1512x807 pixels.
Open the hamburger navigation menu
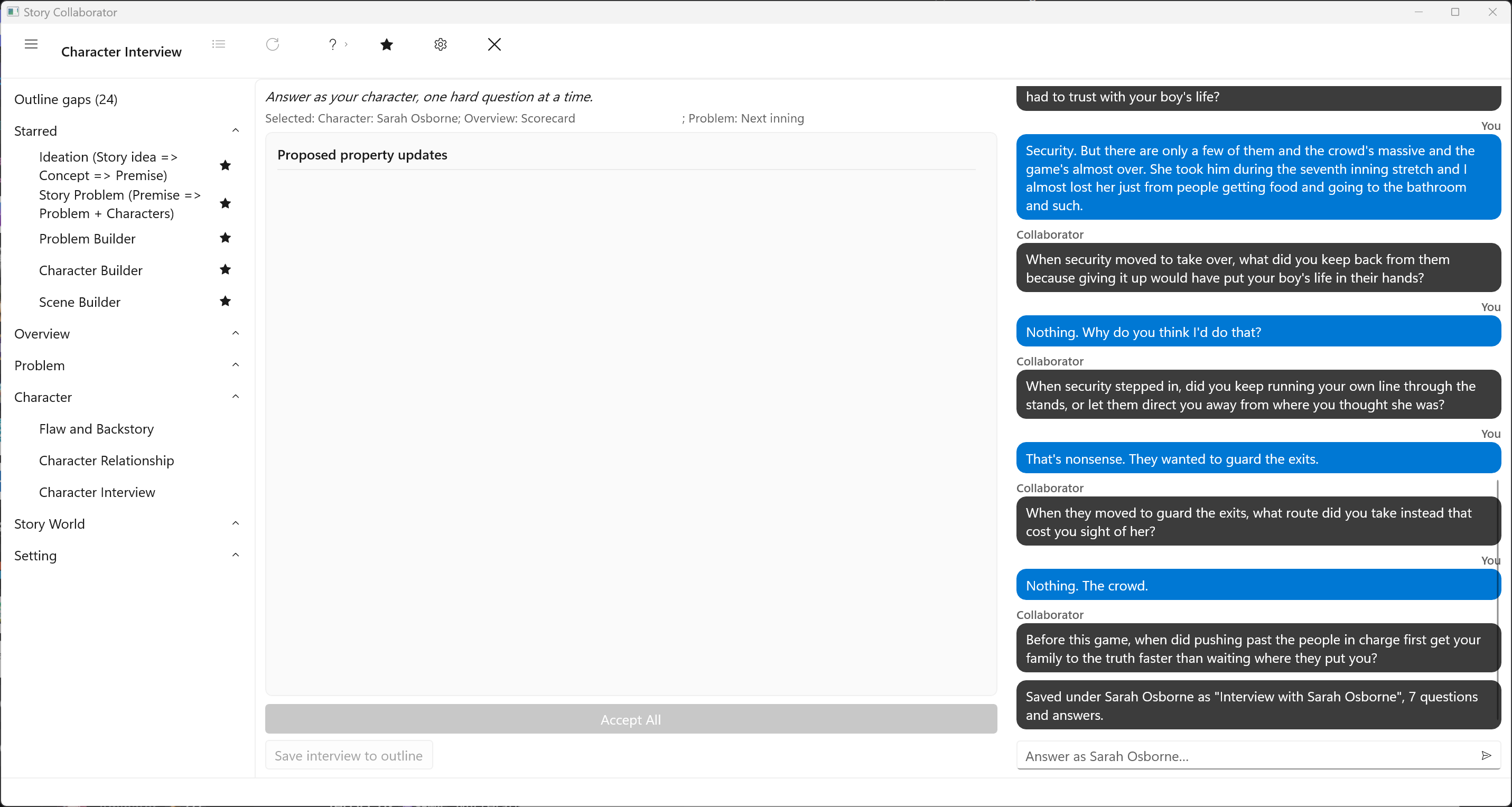coord(31,44)
